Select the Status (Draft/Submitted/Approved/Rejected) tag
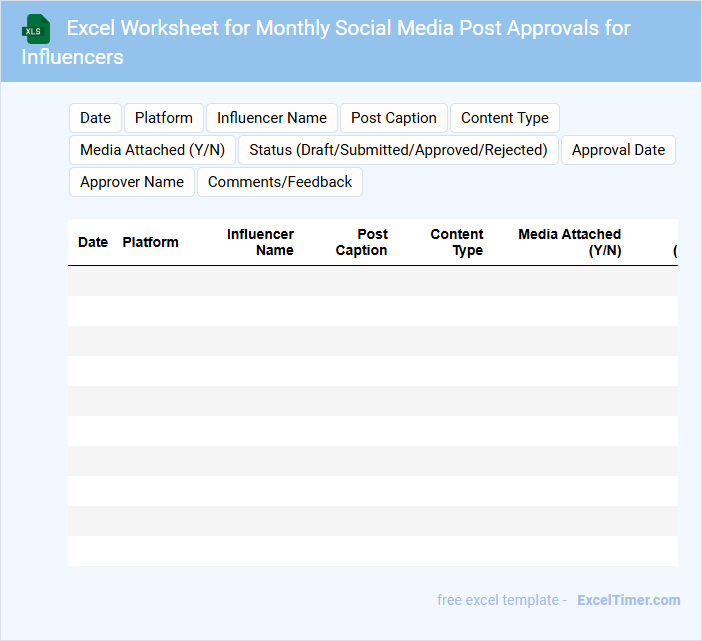702x641 pixels. click(398, 150)
